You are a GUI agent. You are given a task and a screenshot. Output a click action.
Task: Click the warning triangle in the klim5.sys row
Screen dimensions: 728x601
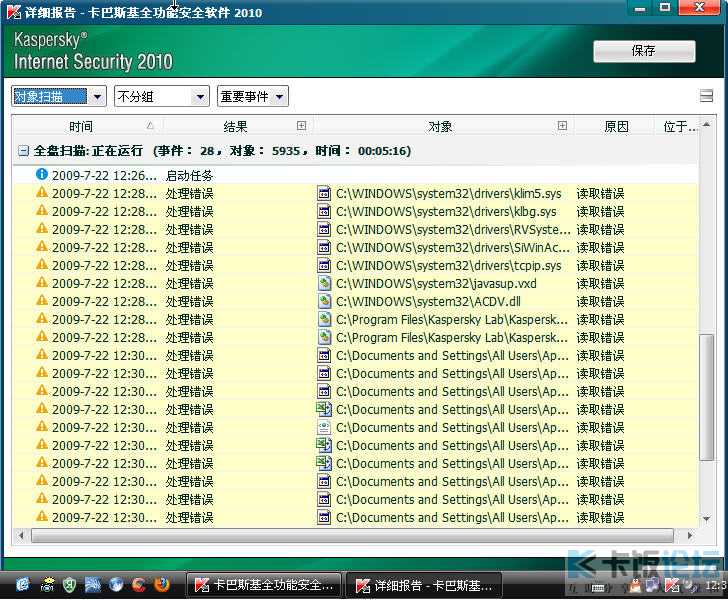click(42, 193)
